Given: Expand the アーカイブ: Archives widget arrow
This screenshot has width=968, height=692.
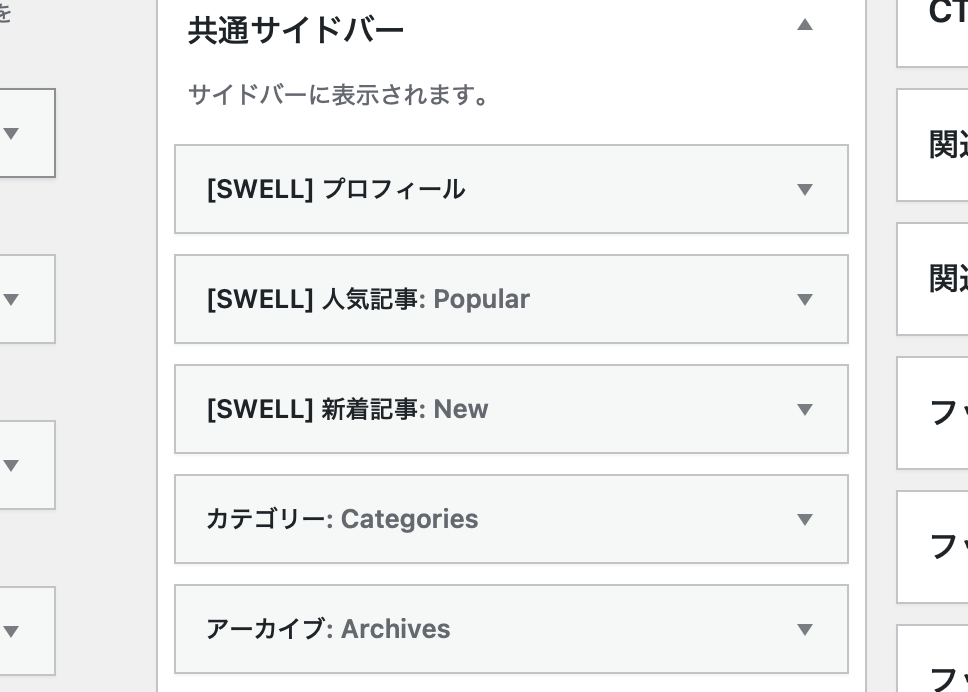Looking at the screenshot, I should (805, 630).
